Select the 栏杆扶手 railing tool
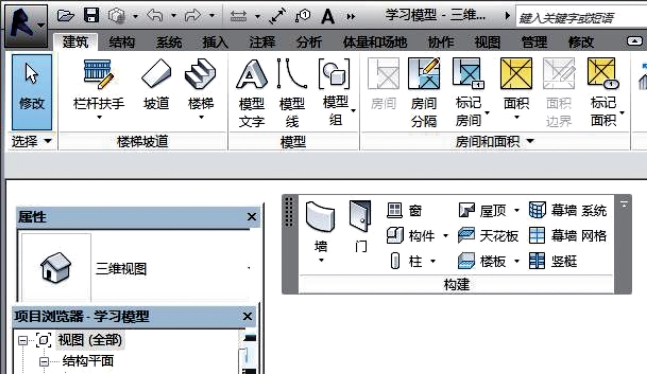This screenshot has width=647, height=374. (98, 89)
